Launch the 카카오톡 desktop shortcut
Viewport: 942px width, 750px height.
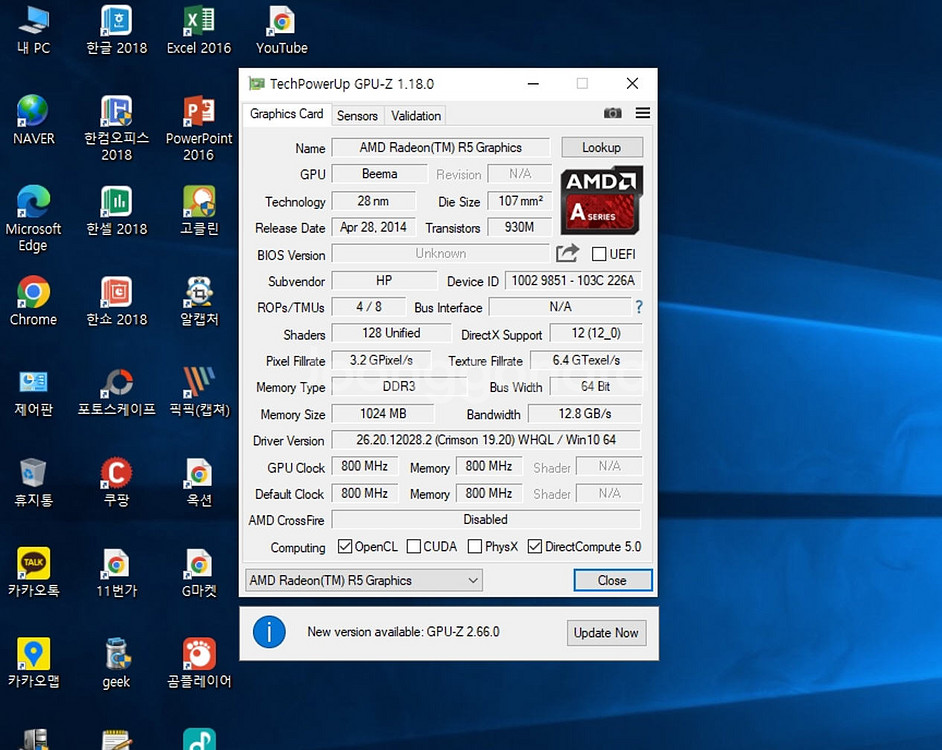(34, 572)
